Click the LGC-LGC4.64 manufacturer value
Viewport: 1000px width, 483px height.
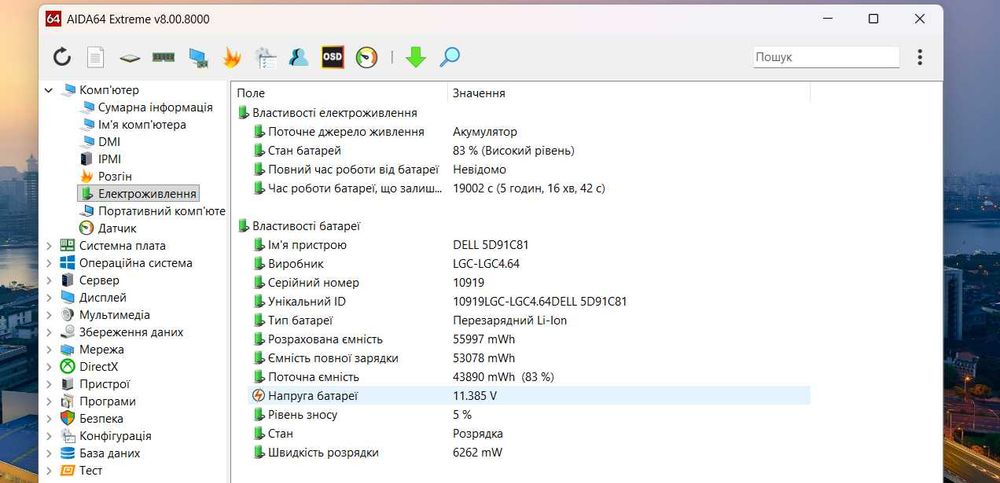(x=486, y=264)
